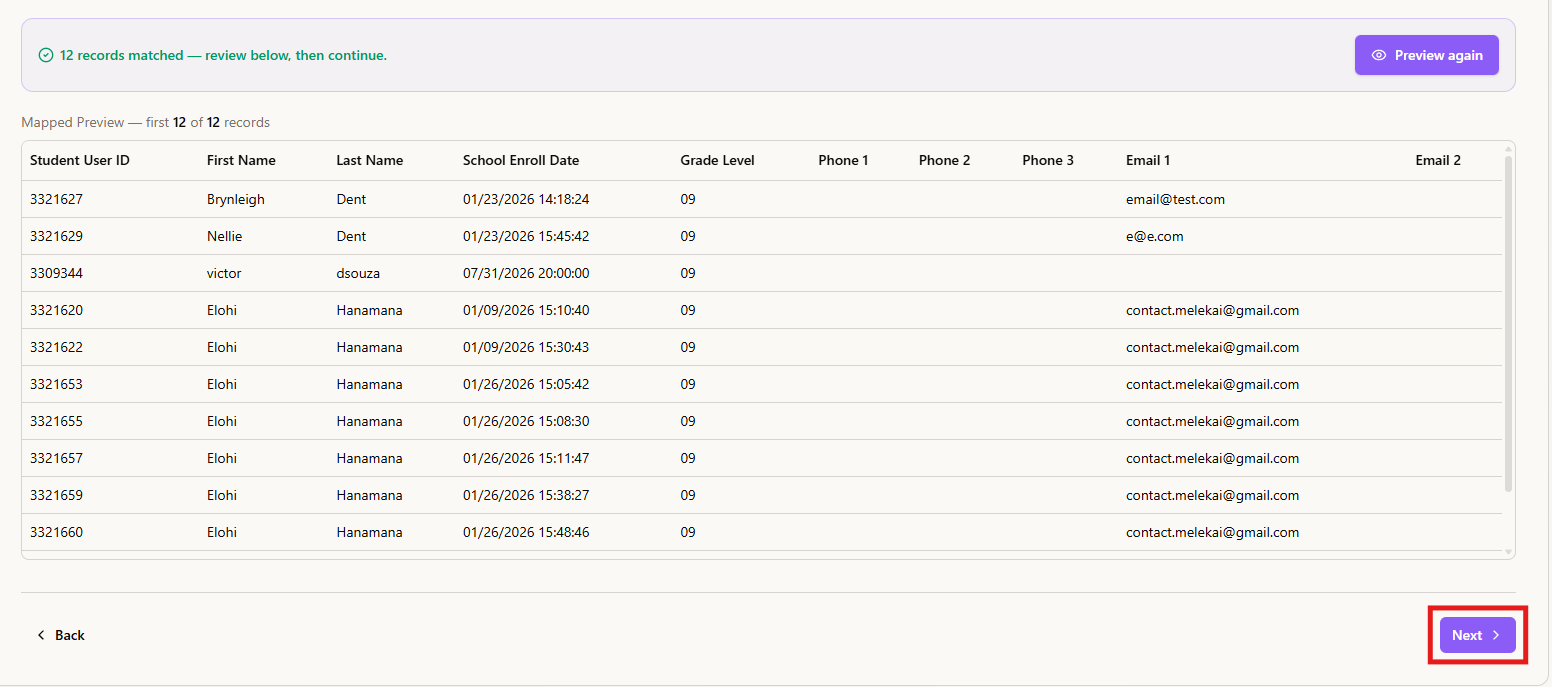This screenshot has width=1552, height=687.
Task: Click the Grade Level column header
Action: tap(717, 160)
